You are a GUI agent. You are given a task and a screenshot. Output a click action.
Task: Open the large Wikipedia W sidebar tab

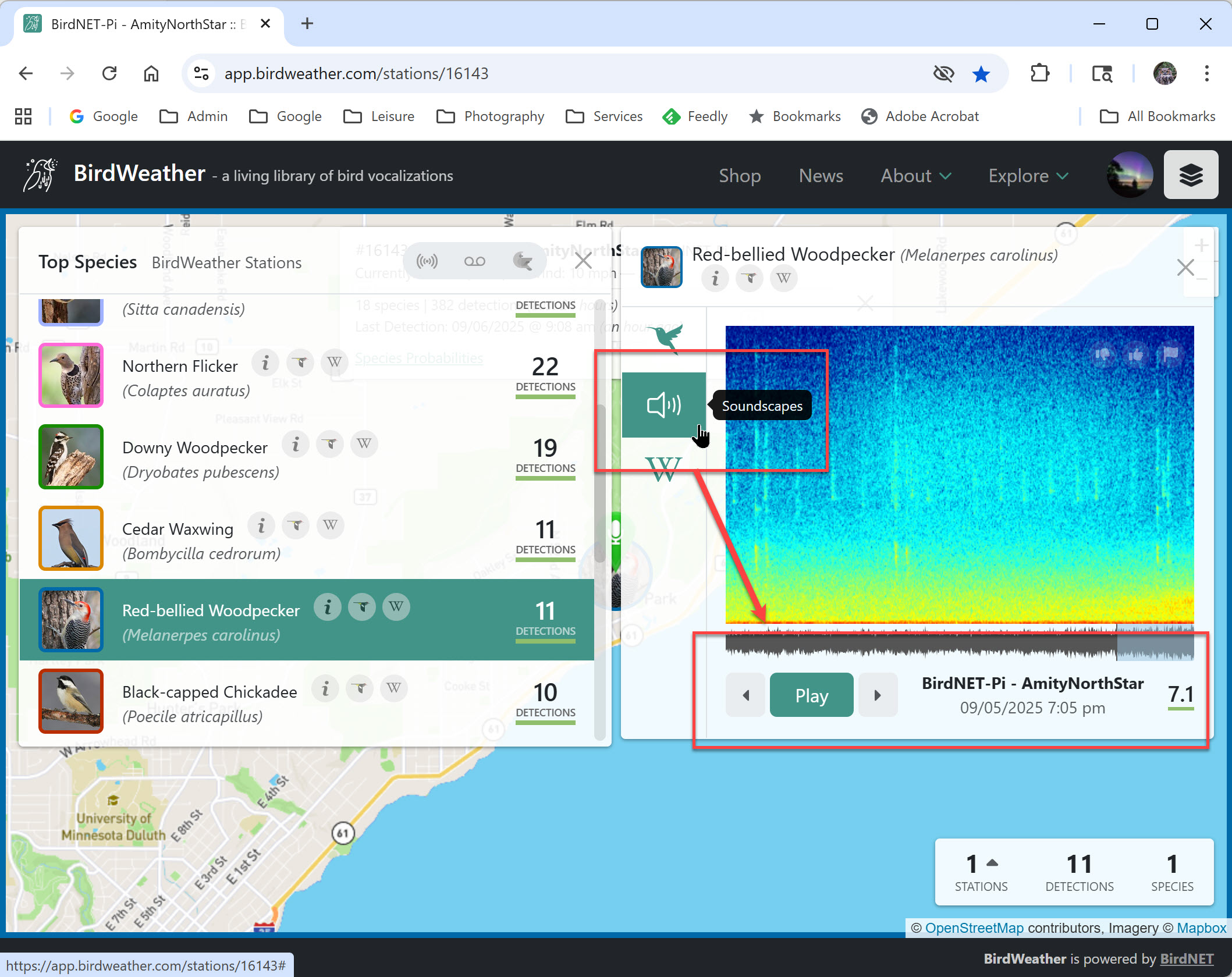point(663,469)
